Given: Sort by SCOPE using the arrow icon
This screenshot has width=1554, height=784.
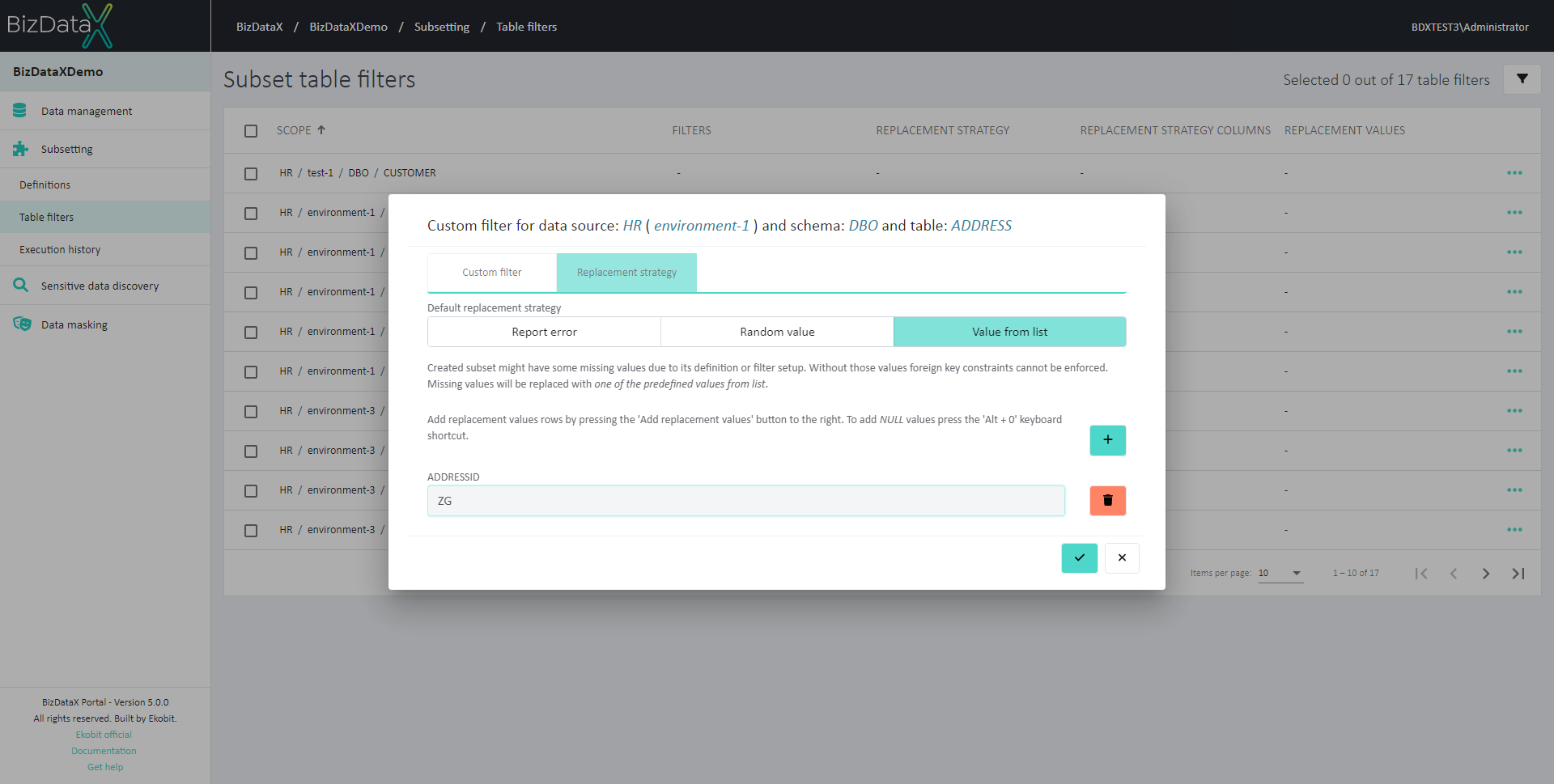Looking at the screenshot, I should pyautogui.click(x=321, y=129).
